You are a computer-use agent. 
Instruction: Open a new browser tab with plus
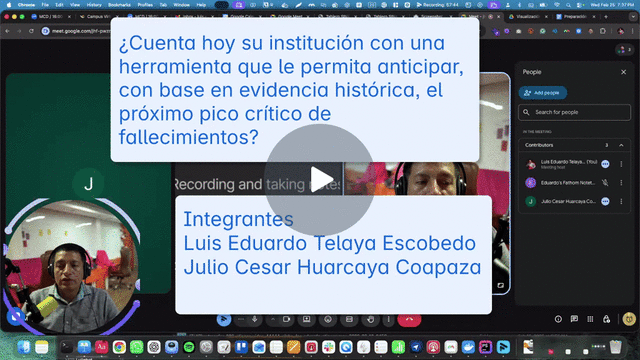606,17
